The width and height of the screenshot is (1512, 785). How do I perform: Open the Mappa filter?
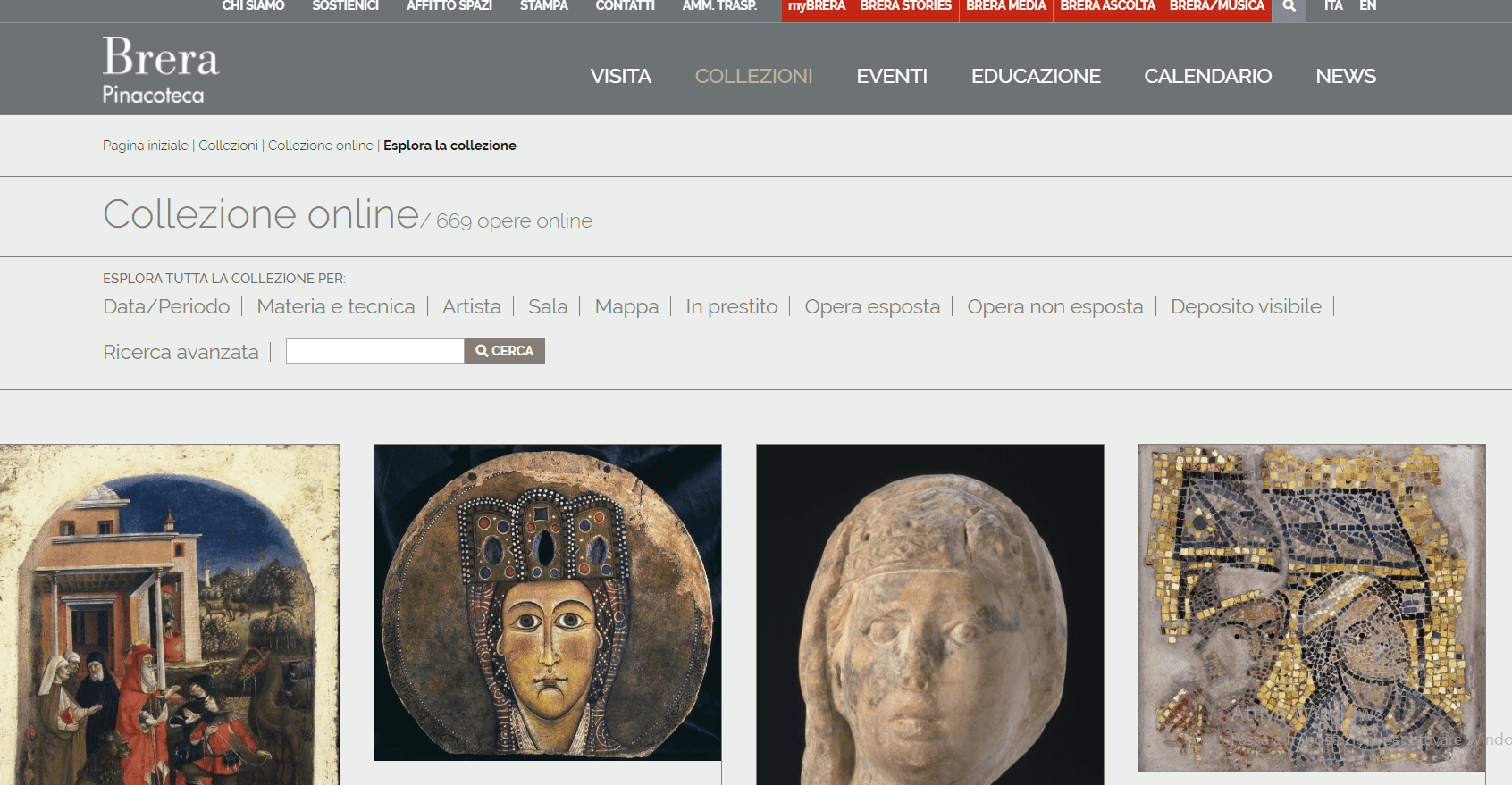tap(626, 307)
